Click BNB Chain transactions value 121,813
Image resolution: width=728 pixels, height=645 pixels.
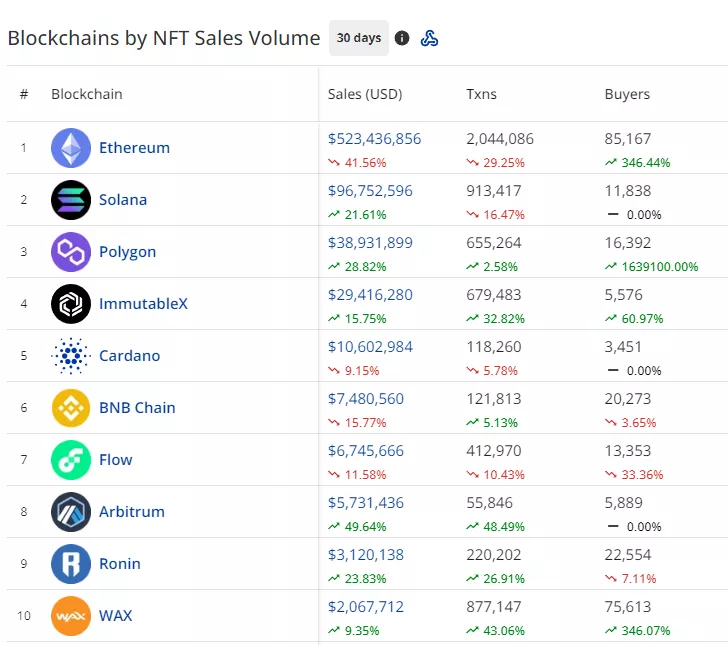(494, 398)
